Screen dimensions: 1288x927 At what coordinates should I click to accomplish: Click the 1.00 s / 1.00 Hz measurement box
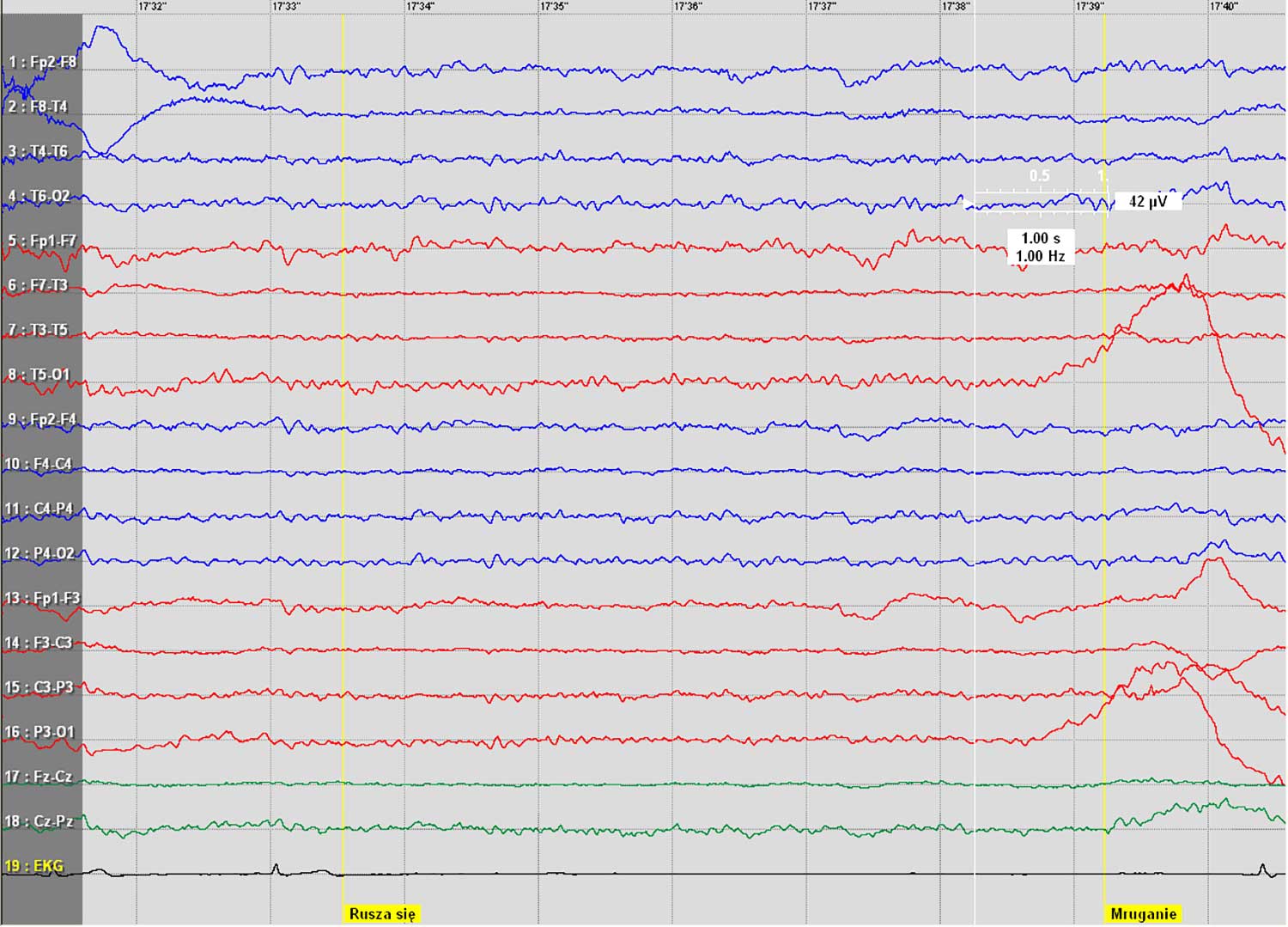(x=1040, y=247)
